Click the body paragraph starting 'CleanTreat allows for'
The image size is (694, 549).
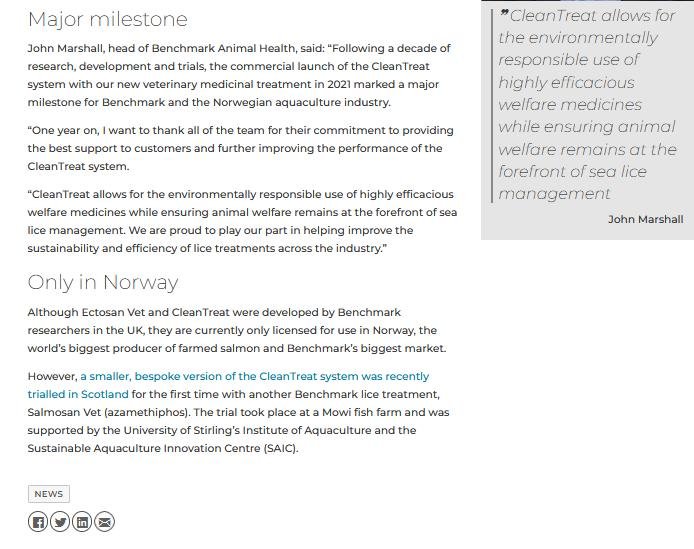242,221
